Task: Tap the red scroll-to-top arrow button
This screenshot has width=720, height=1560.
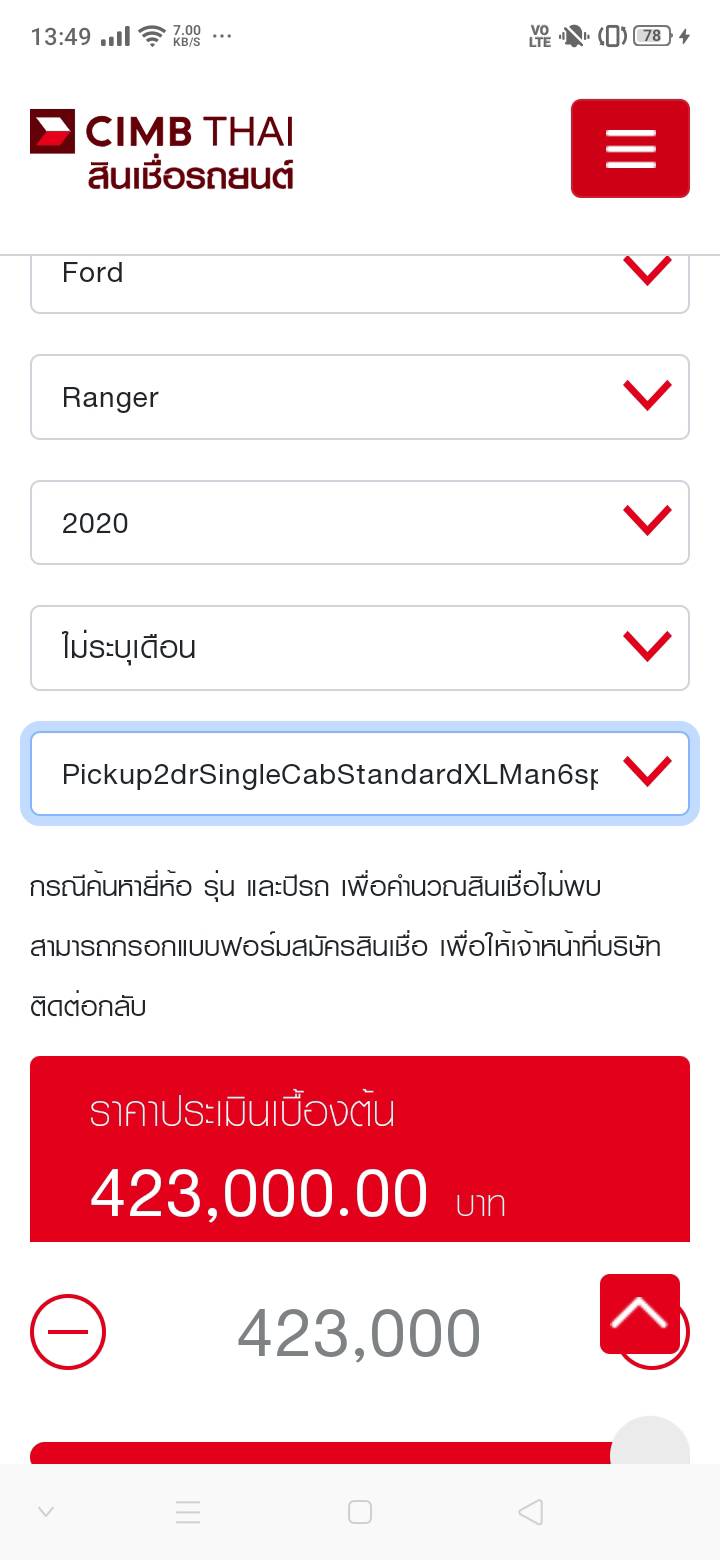Action: click(x=640, y=1313)
